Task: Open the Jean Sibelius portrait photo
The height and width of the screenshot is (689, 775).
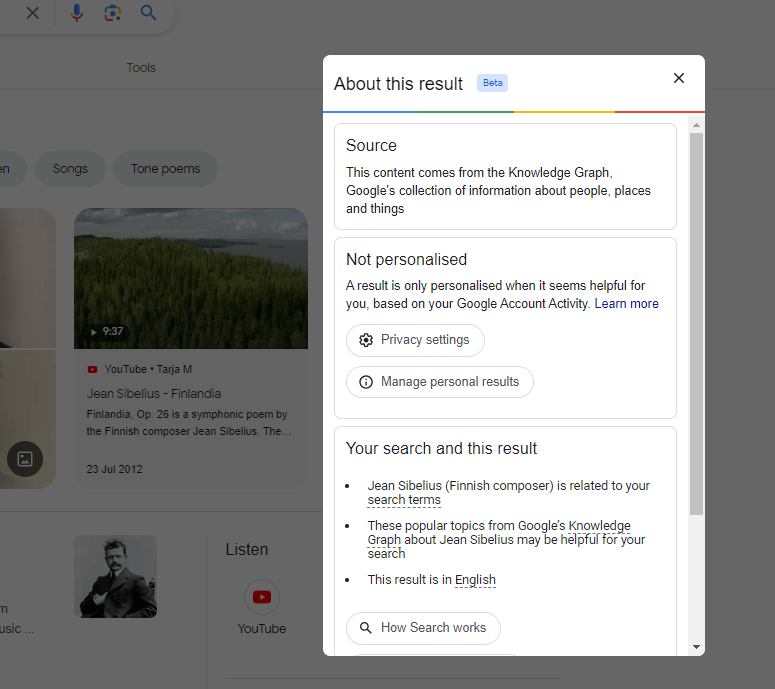Action: [116, 576]
